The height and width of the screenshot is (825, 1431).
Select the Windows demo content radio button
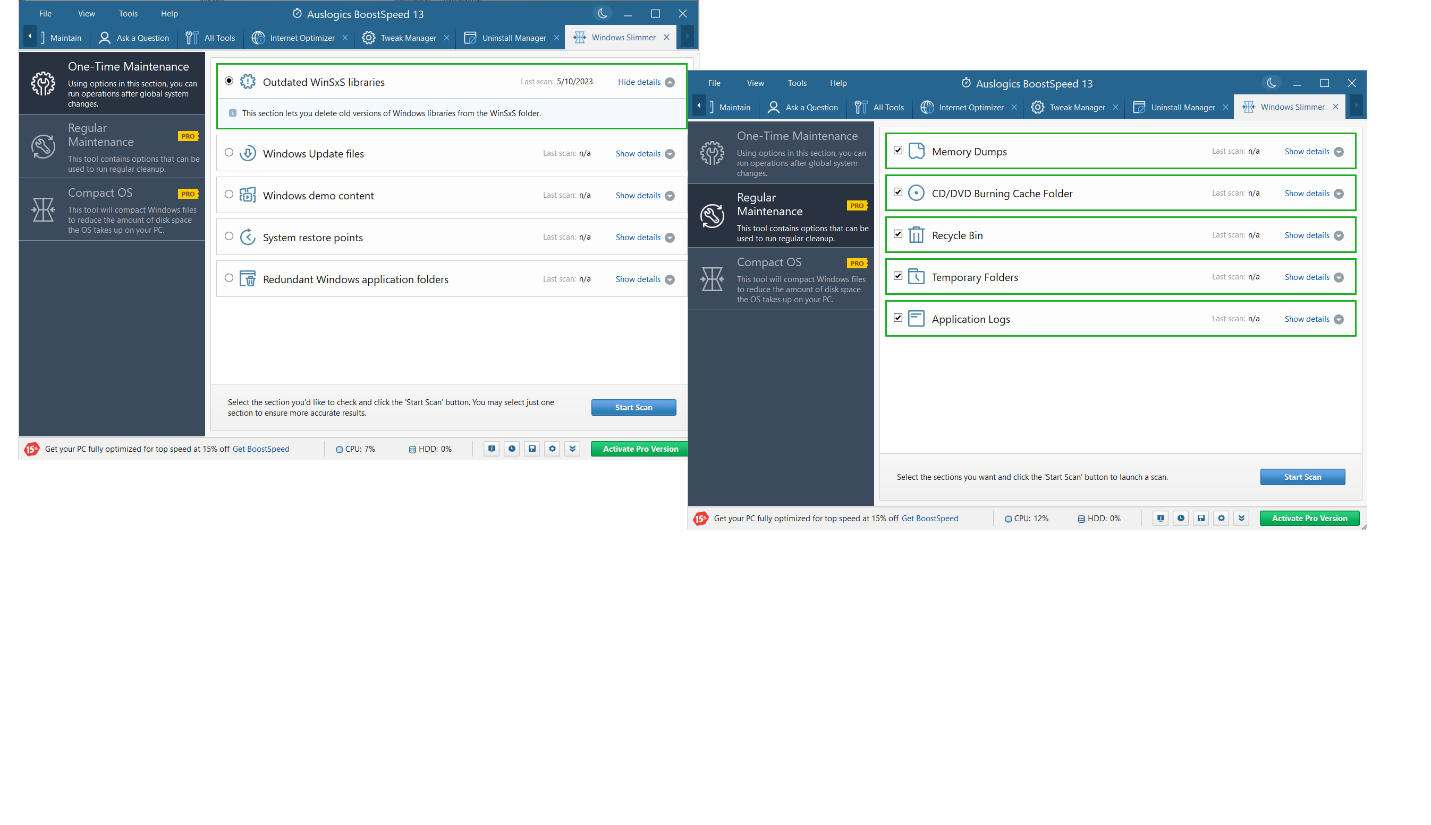click(x=229, y=195)
